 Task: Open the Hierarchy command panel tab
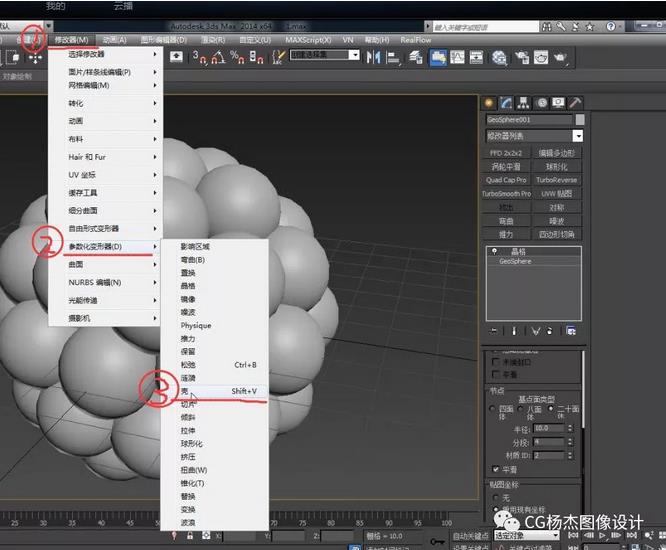click(x=523, y=103)
